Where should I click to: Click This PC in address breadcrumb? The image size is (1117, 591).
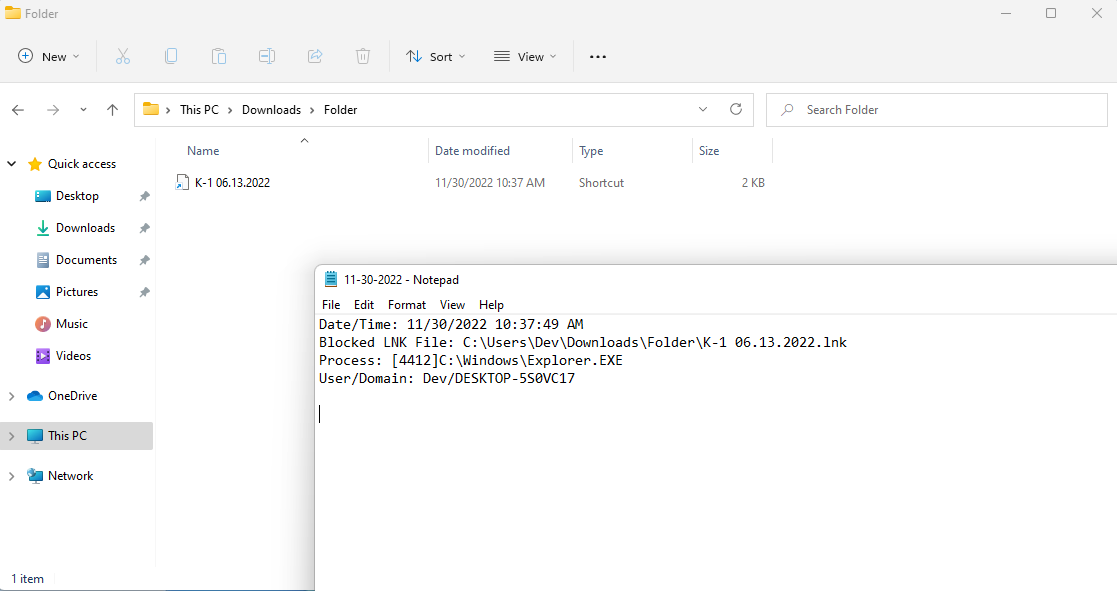[x=199, y=110]
